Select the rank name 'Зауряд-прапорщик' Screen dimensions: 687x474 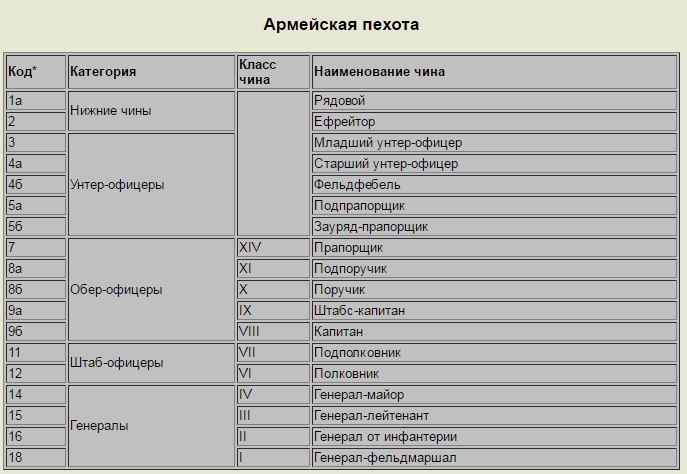click(494, 227)
